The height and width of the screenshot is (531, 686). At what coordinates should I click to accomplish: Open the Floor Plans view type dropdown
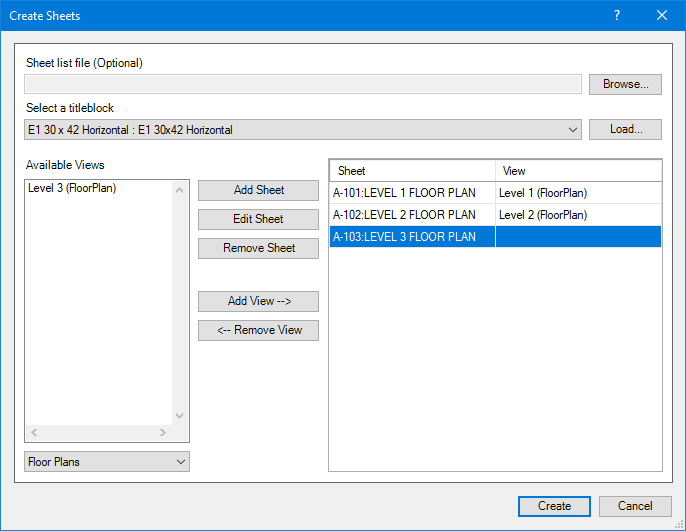pos(107,462)
